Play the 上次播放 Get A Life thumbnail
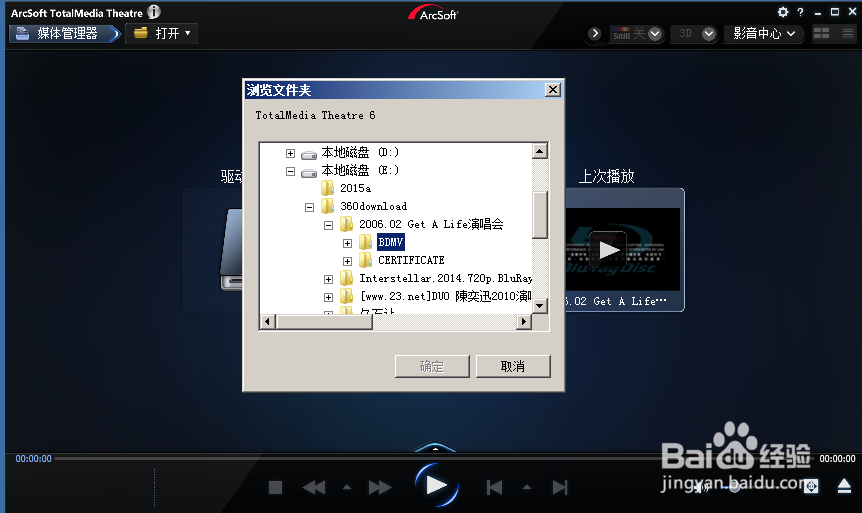862x513 pixels. 609,250
